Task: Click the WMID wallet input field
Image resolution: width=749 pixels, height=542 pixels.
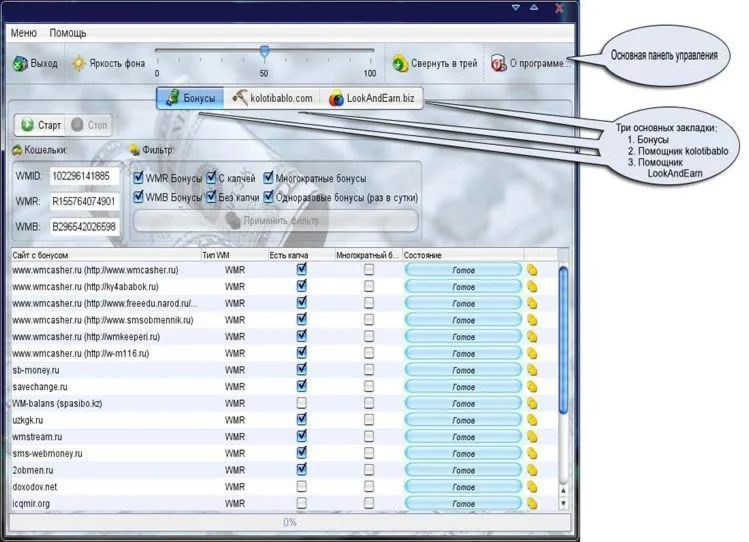Action: point(83,176)
